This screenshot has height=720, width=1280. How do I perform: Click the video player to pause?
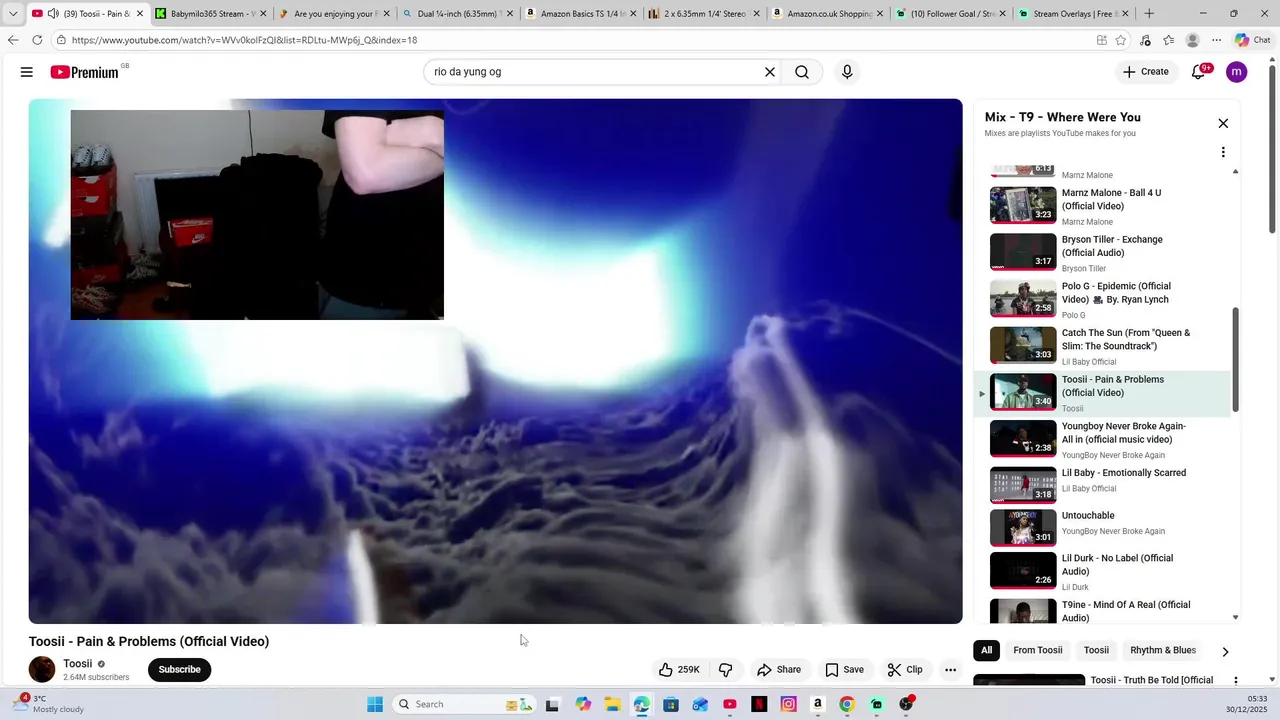click(x=495, y=361)
